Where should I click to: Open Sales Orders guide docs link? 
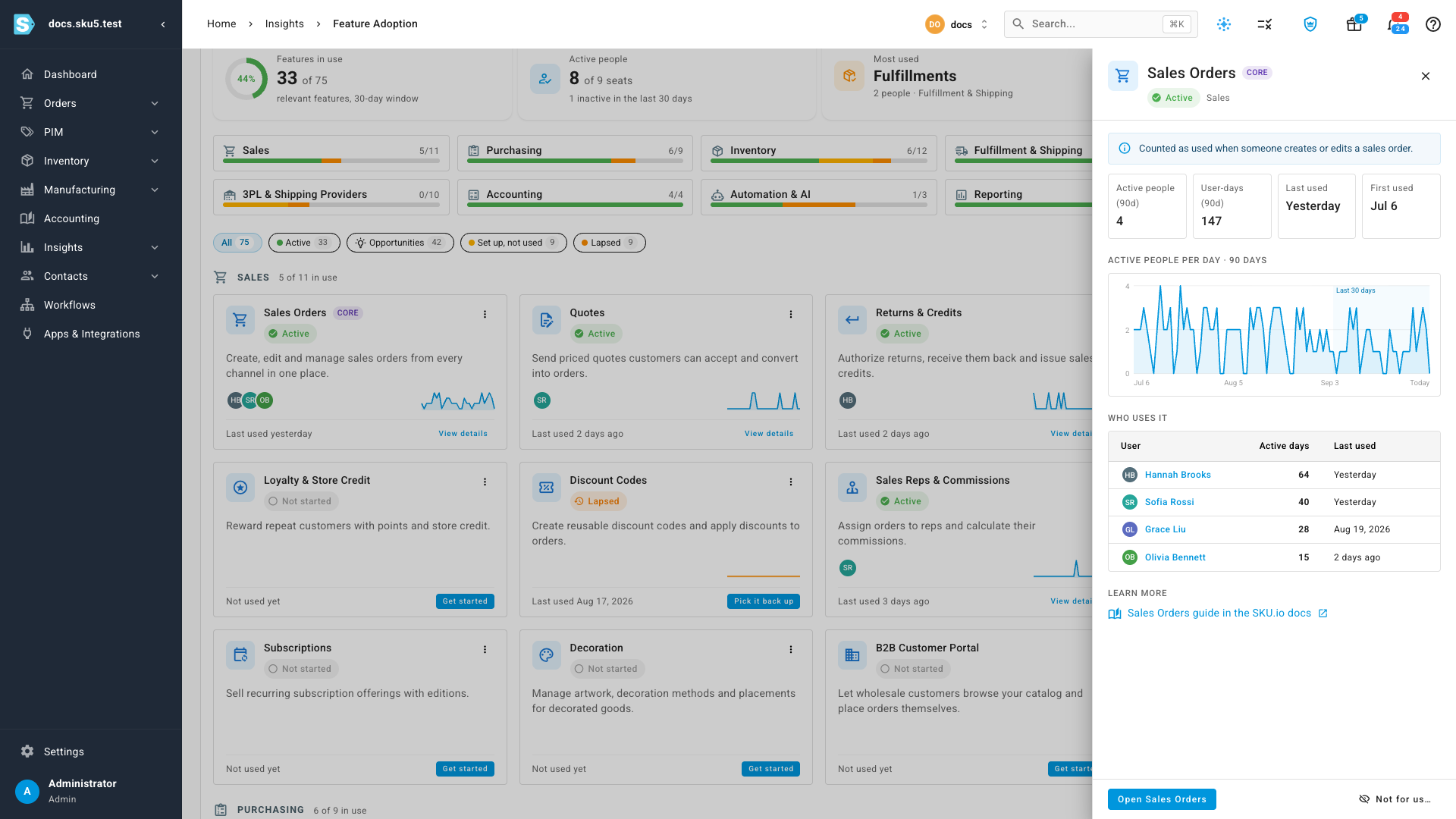[x=1218, y=613]
